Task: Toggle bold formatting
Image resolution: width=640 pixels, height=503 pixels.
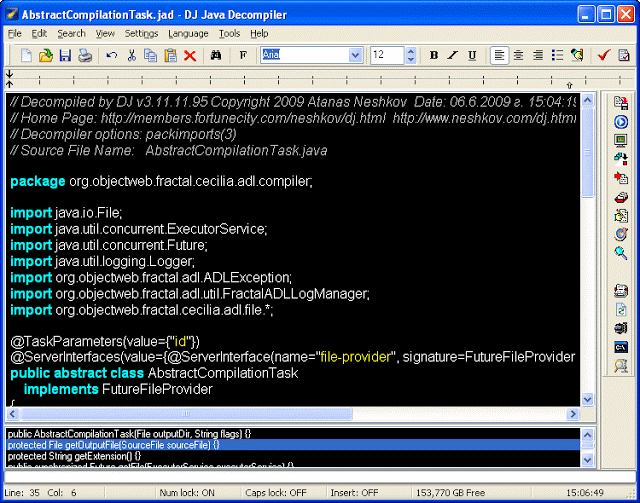Action: tap(434, 55)
